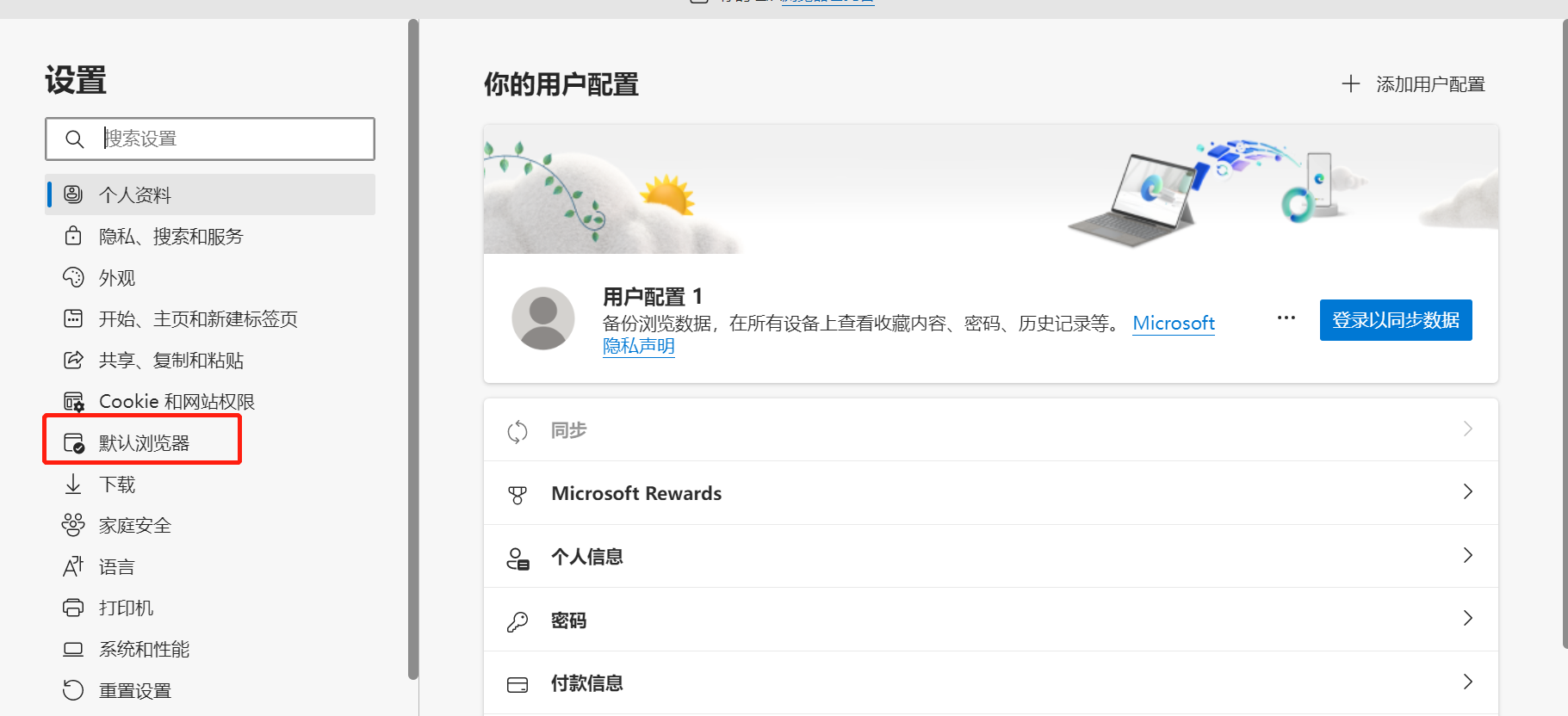Focus the 搜索设置 search field
This screenshot has width=1568, height=716.
pos(232,139)
